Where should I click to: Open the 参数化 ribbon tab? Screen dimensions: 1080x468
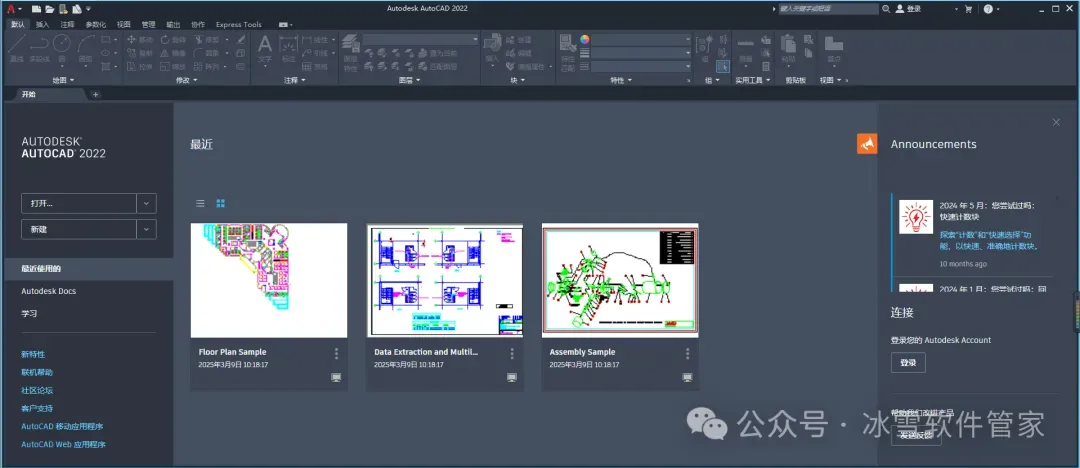click(96, 24)
